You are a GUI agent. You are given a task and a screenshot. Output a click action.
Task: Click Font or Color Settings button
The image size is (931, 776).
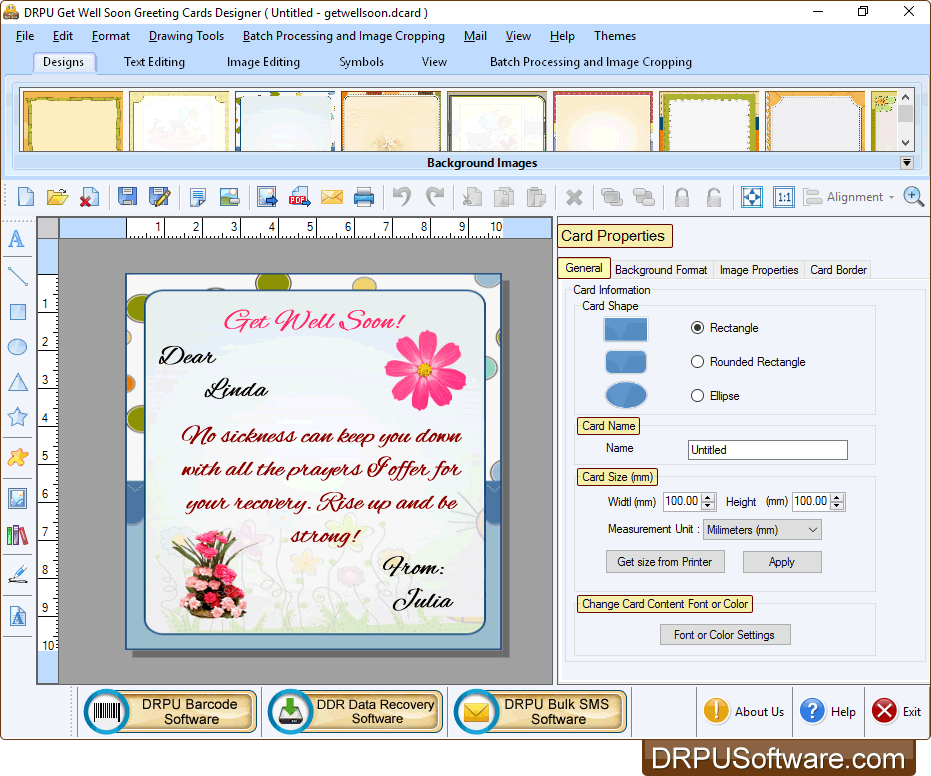click(725, 635)
